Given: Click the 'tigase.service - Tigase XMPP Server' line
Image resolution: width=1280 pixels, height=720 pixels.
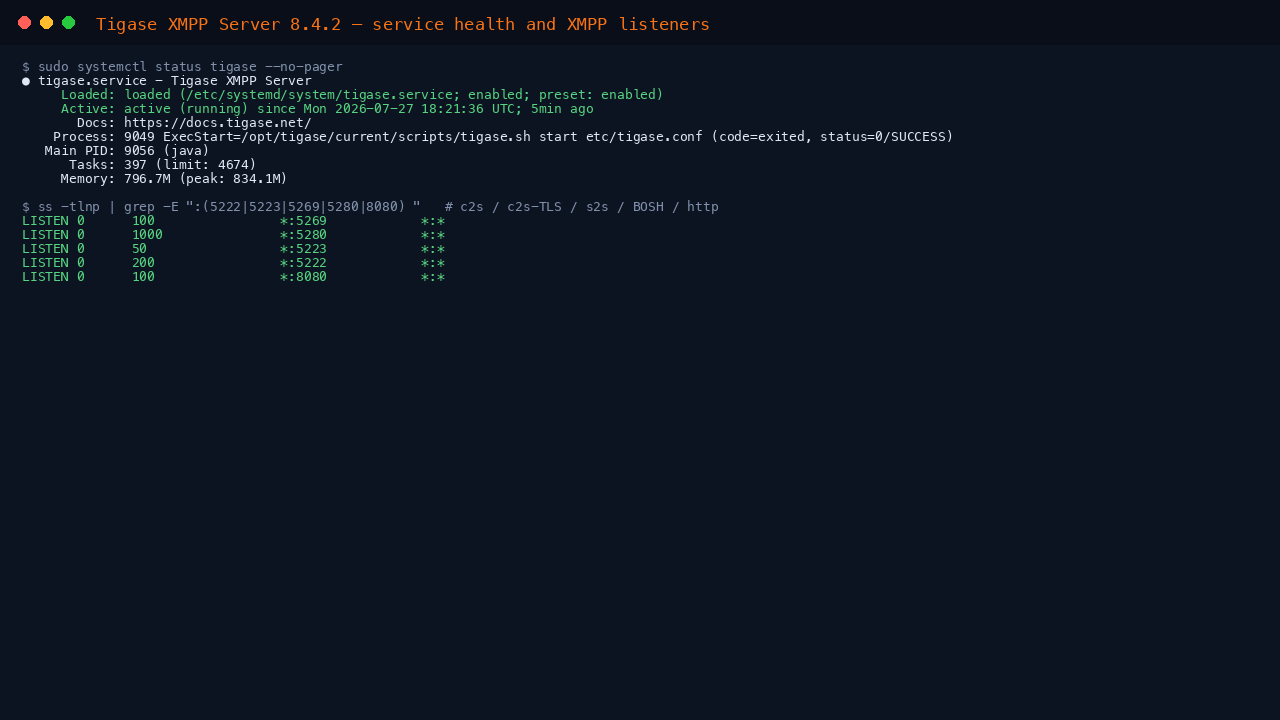Looking at the screenshot, I should pyautogui.click(x=175, y=81).
